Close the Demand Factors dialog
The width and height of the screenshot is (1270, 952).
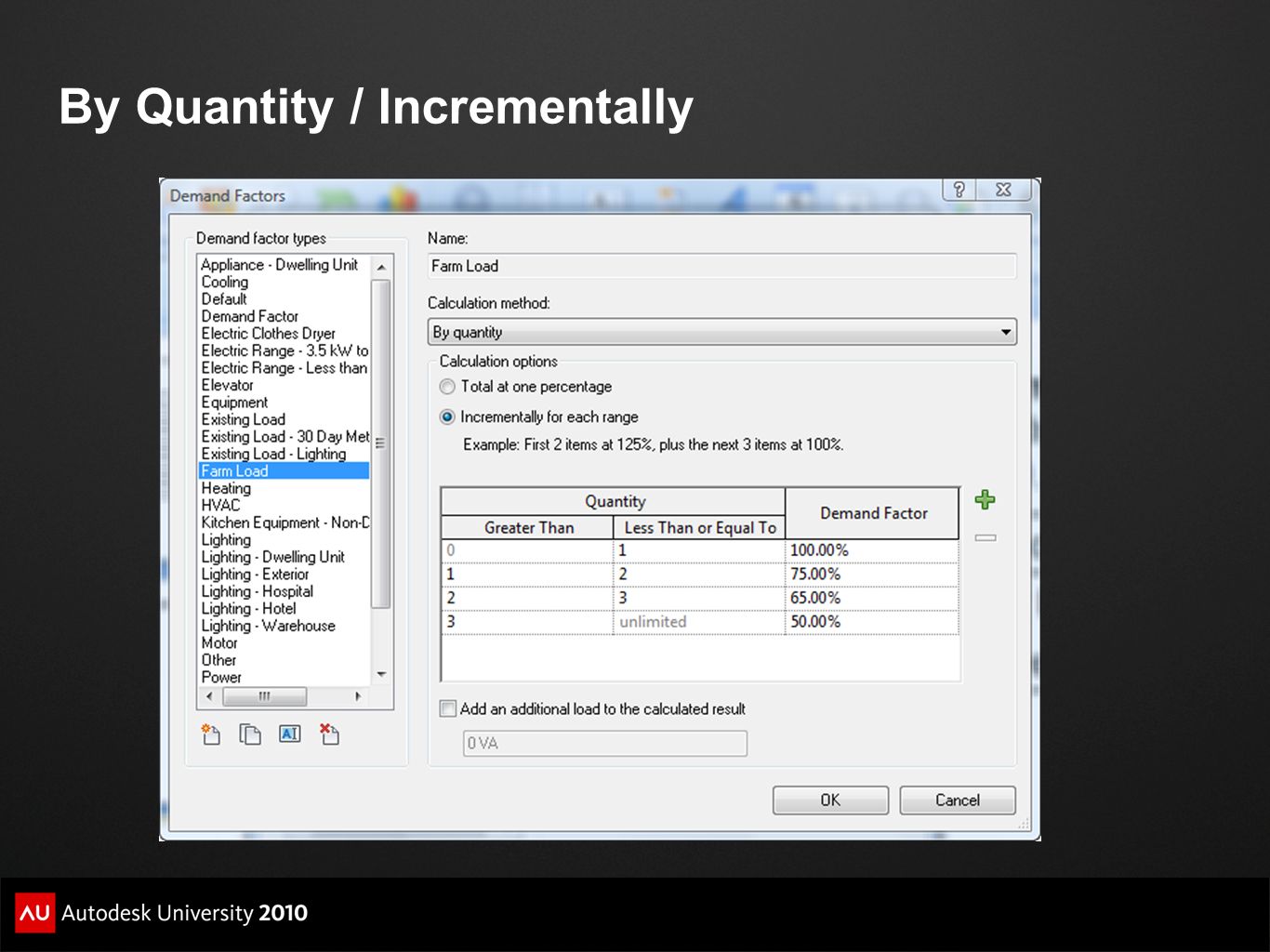1004,190
